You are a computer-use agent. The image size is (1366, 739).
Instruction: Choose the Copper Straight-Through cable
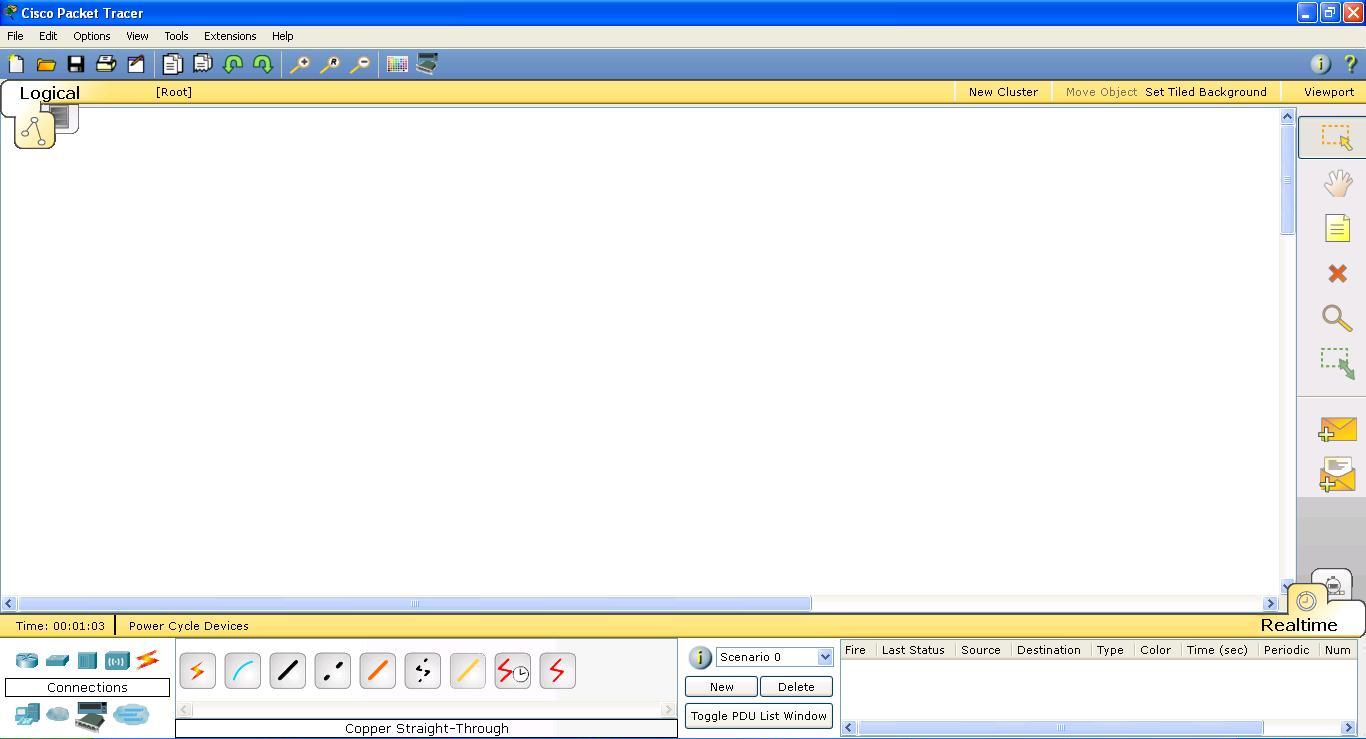pyautogui.click(x=287, y=671)
